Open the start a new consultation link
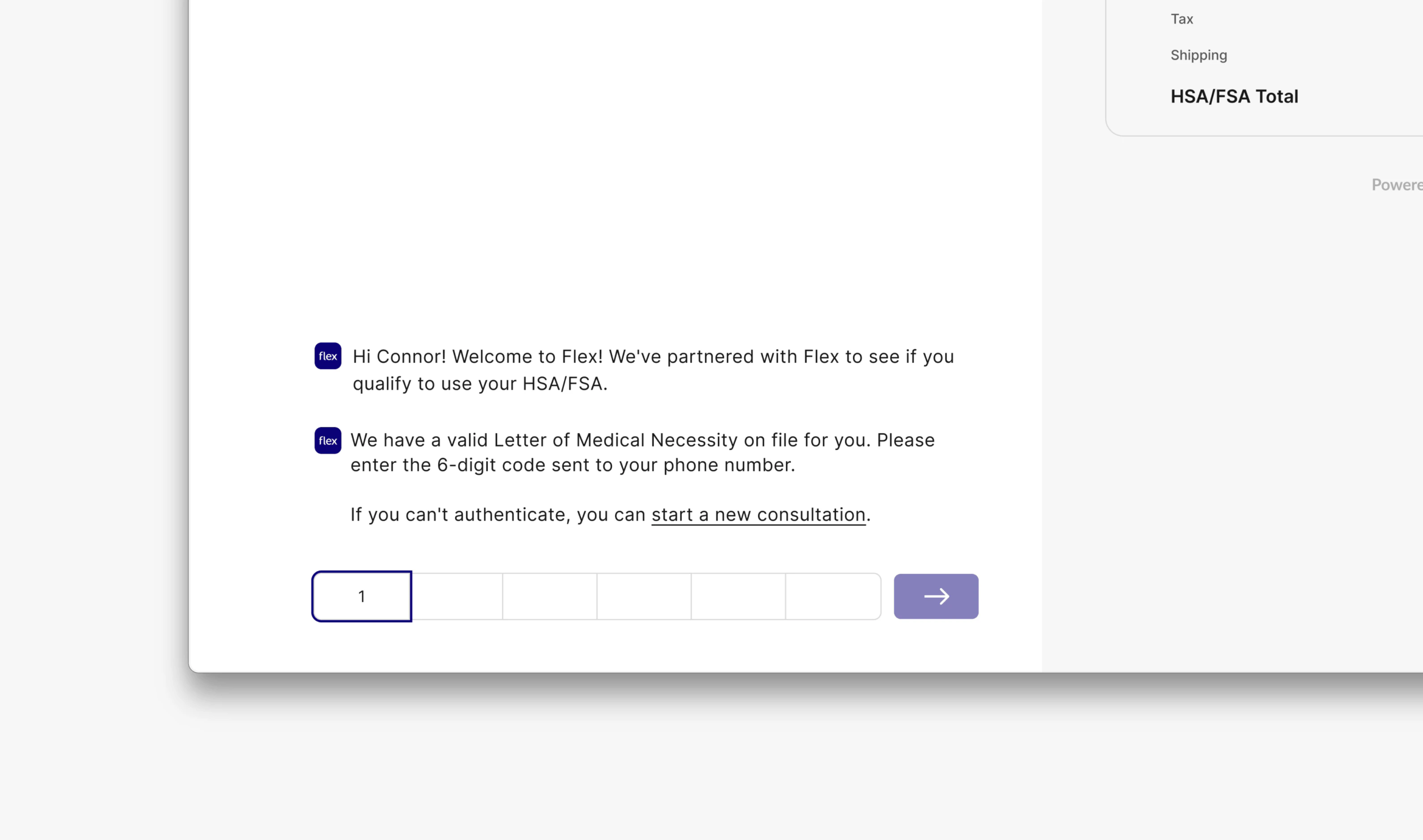The height and width of the screenshot is (840, 1423). (758, 514)
